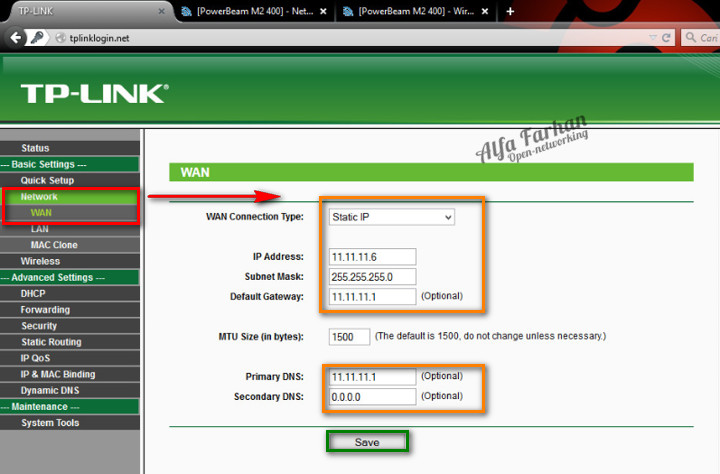The width and height of the screenshot is (720, 474).
Task: Click the Secondary DNS field 0.0.0.0
Action: point(372,396)
